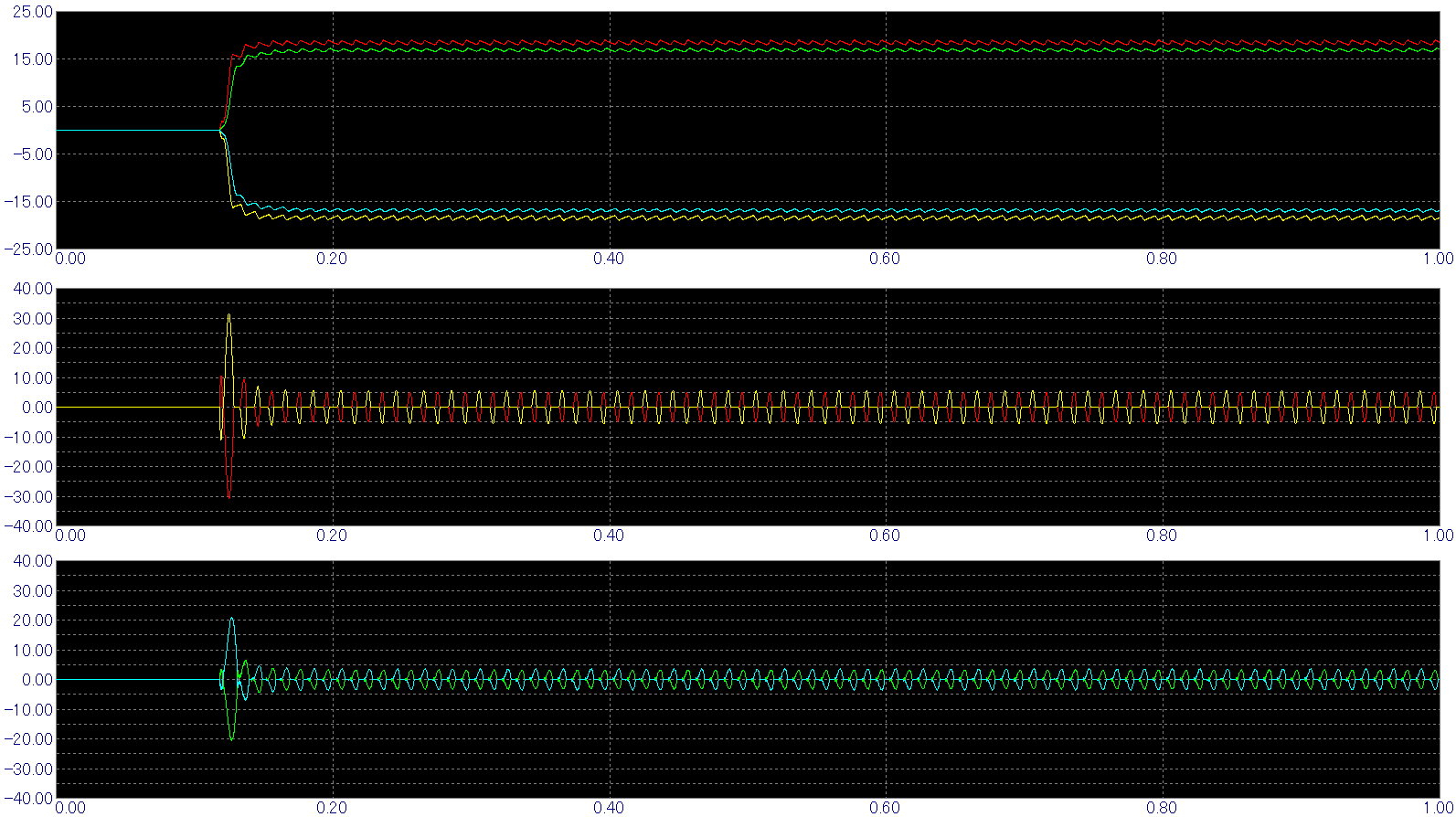Select the 0.60 time label under the top plot

pos(885,259)
